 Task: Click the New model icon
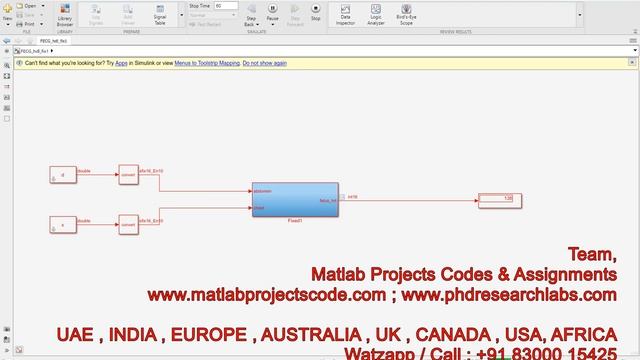click(7, 9)
